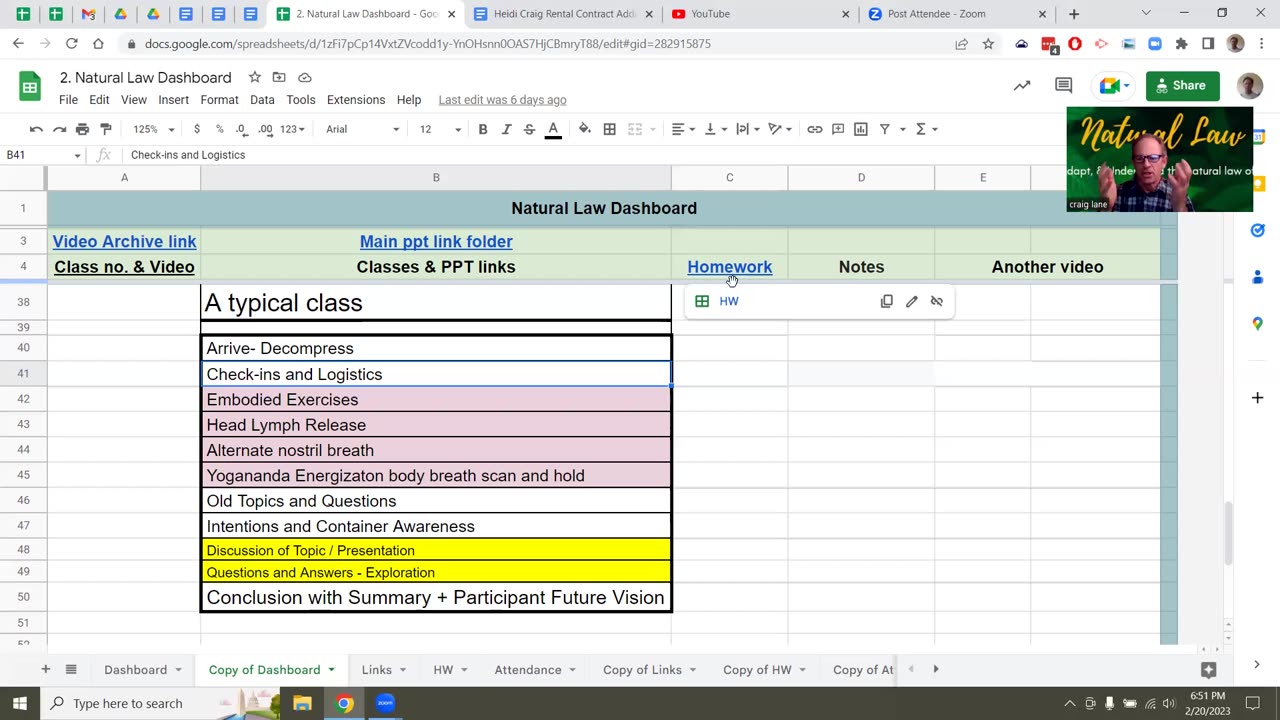
Task: Format as currency with dollar icon
Action: [197, 129]
